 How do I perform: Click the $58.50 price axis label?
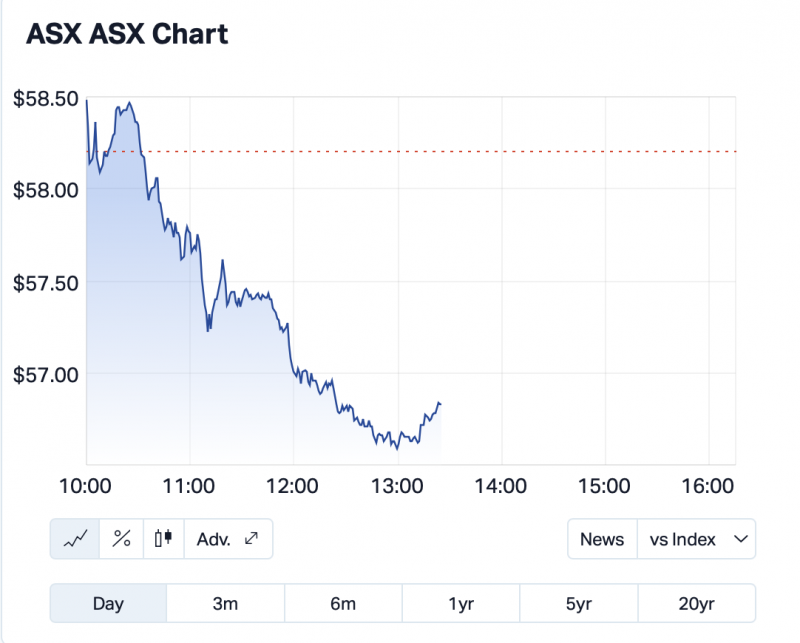click(x=46, y=98)
